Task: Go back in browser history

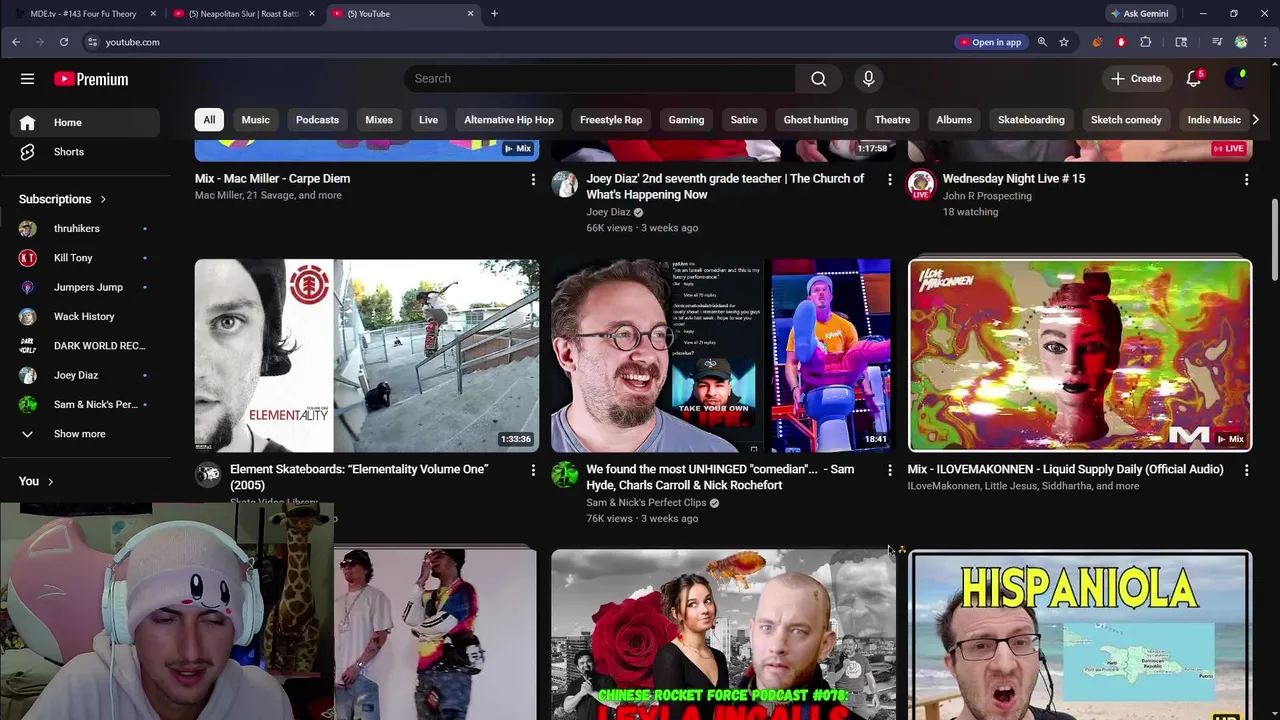Action: click(16, 42)
